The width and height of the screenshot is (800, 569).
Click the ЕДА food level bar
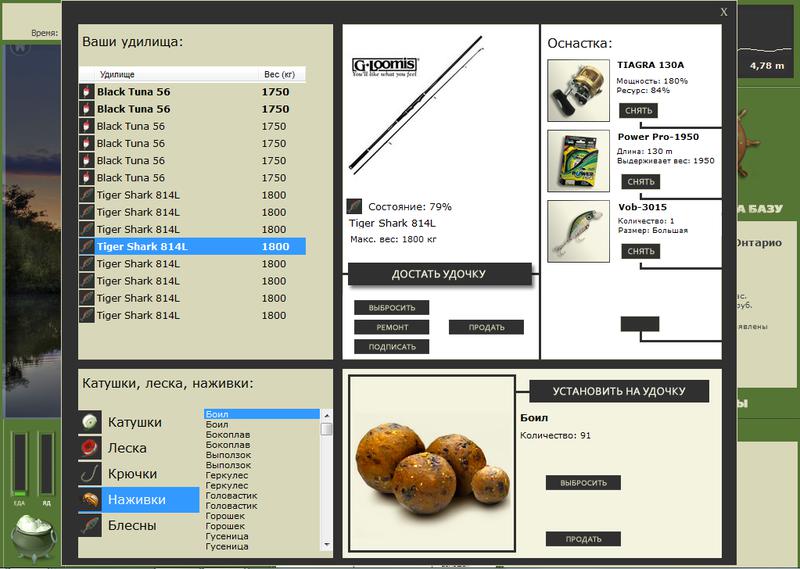coord(20,463)
